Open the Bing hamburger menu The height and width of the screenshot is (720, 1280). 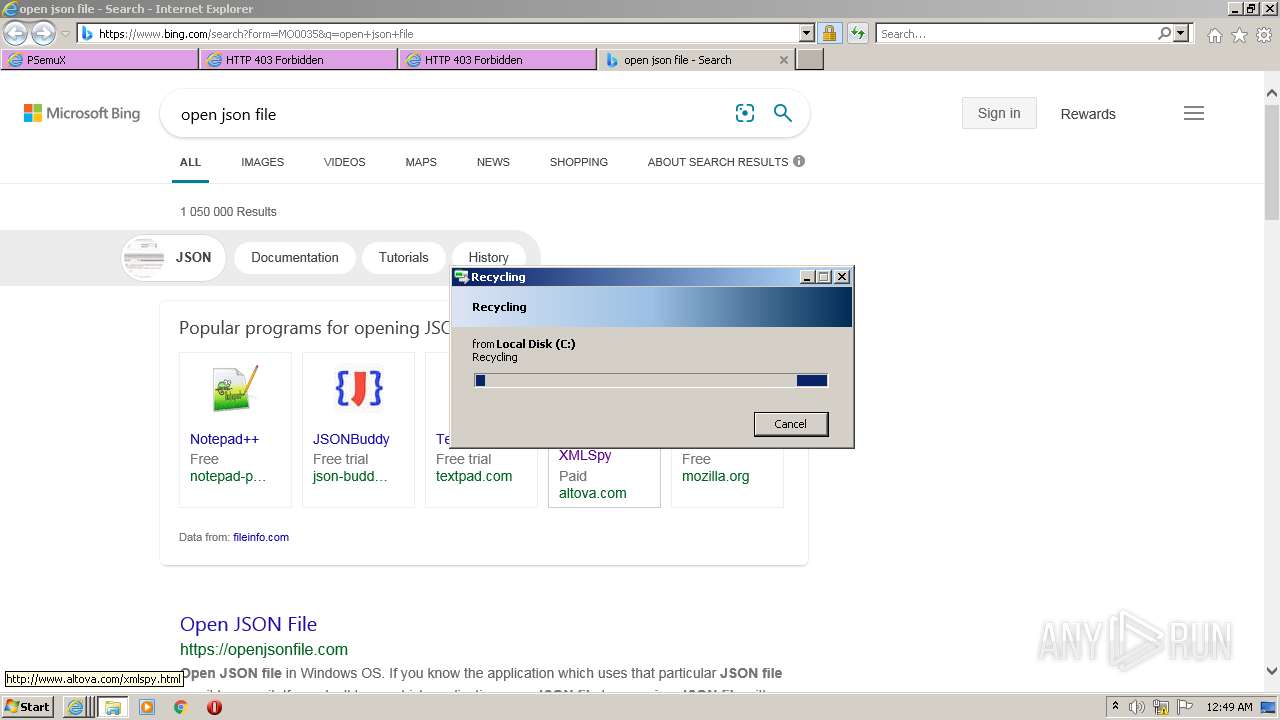tap(1194, 114)
